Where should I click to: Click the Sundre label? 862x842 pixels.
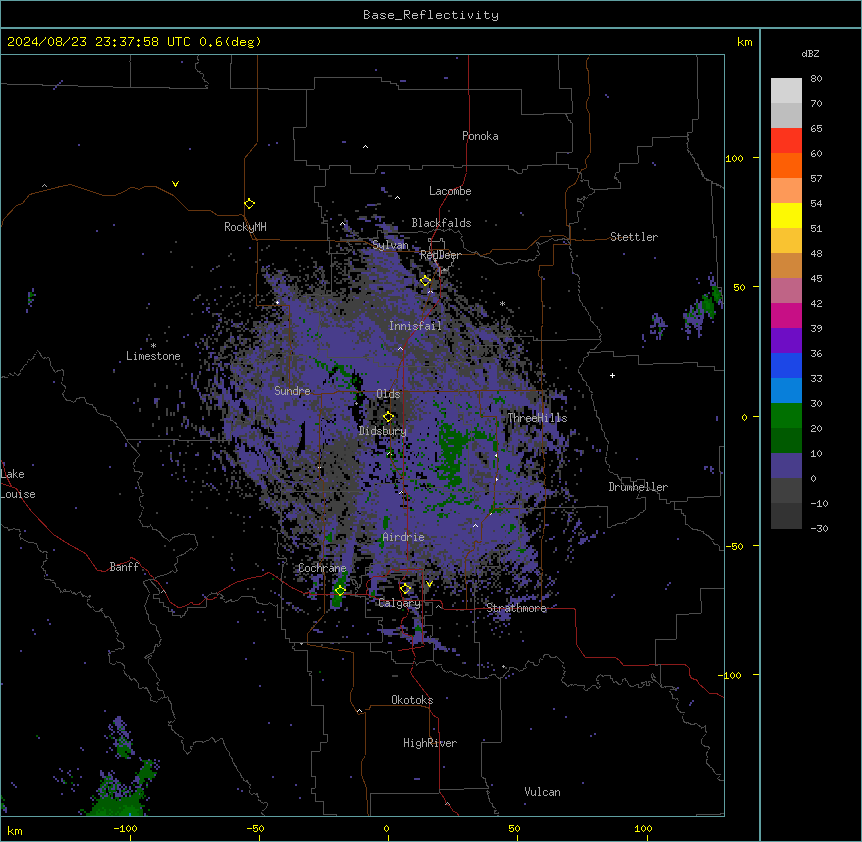(x=292, y=391)
